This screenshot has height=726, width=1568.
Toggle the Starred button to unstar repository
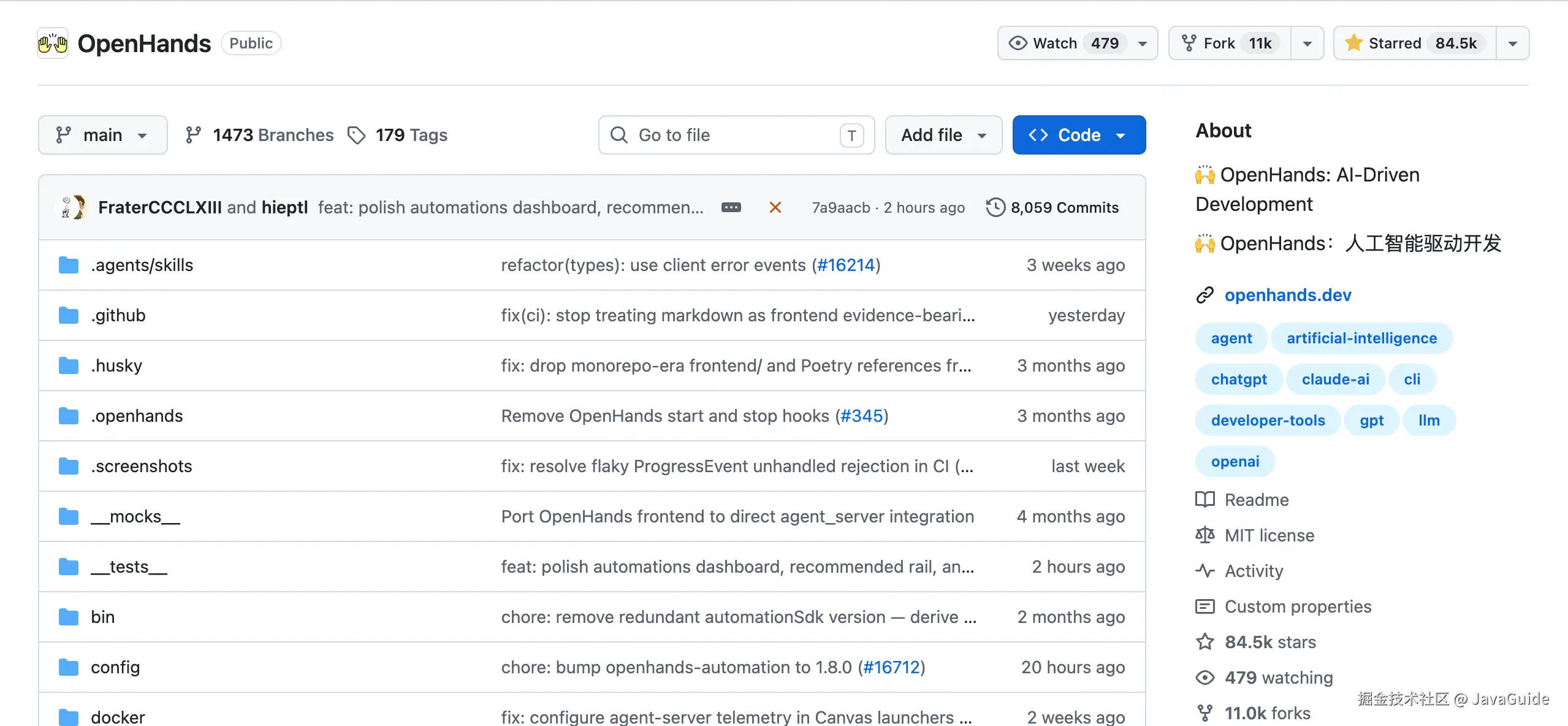1415,44
